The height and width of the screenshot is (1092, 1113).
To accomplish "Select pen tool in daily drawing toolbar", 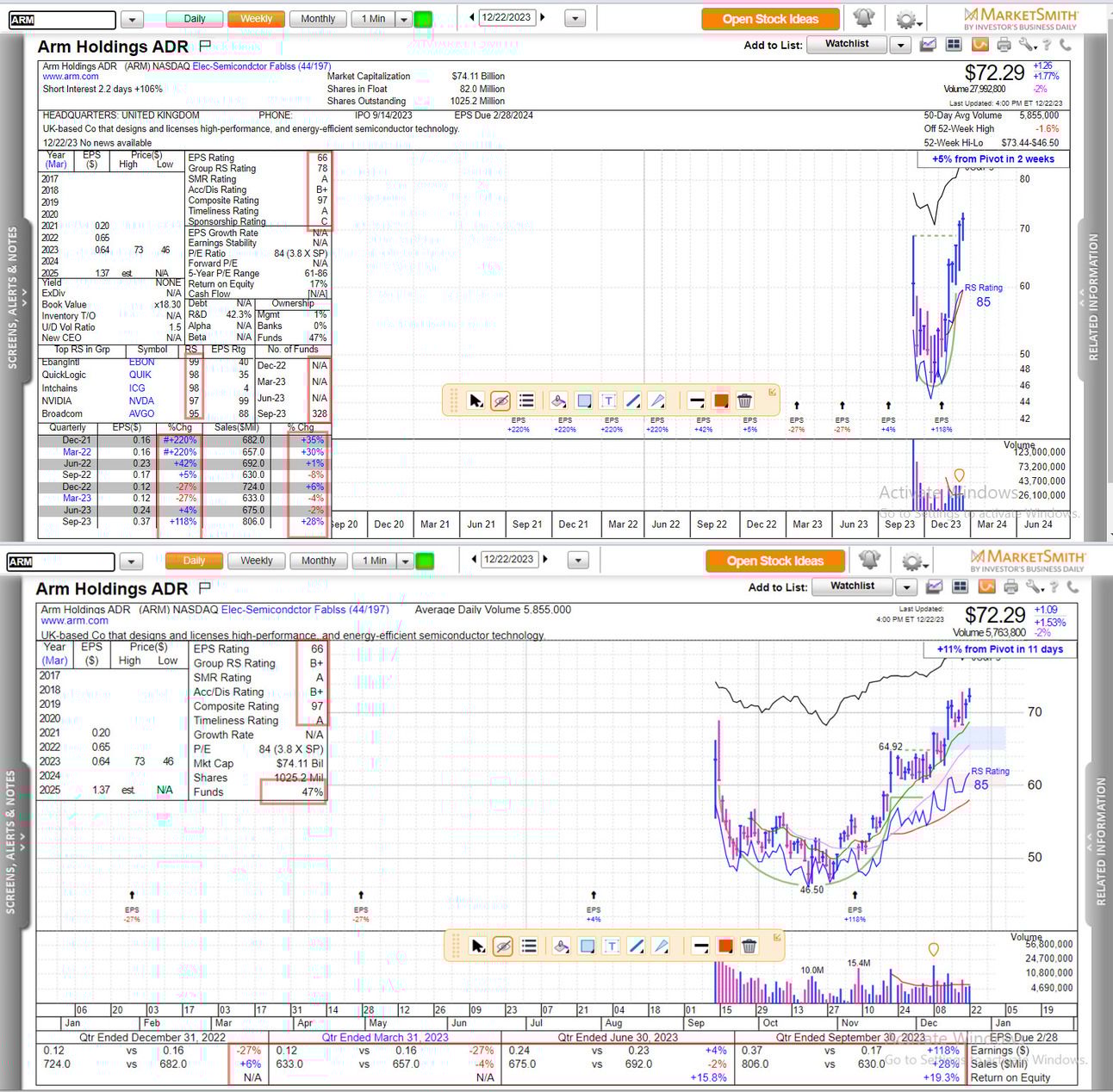I will pyautogui.click(x=661, y=946).
